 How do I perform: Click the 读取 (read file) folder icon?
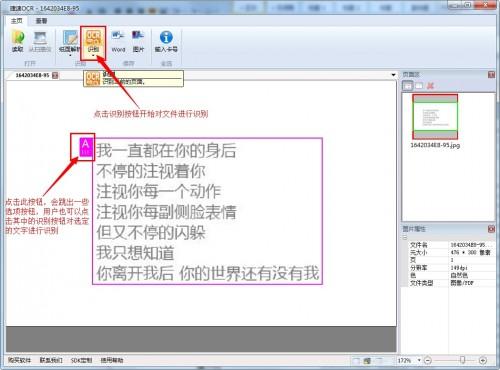(18, 37)
